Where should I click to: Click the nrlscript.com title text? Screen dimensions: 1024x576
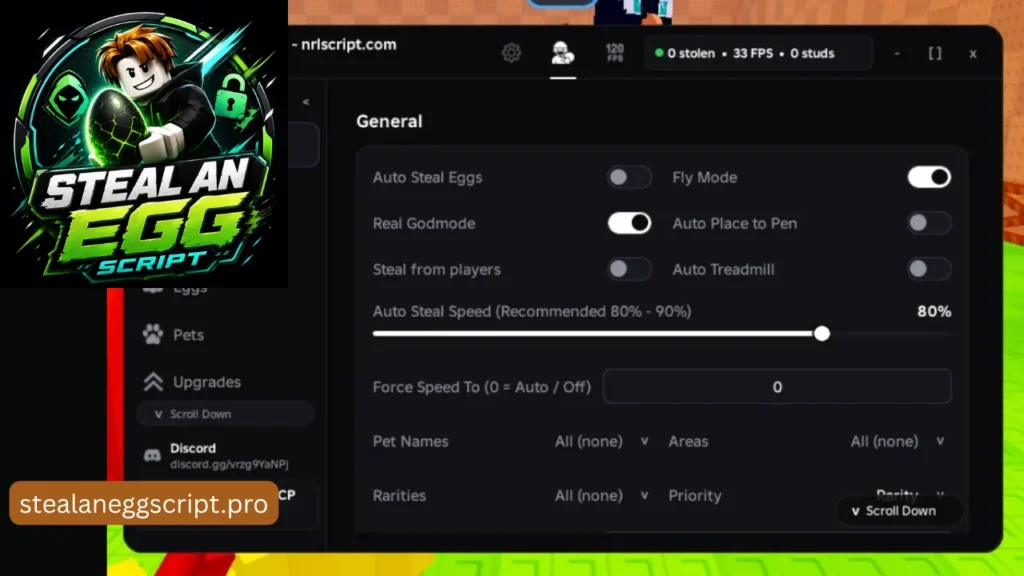pyautogui.click(x=349, y=44)
